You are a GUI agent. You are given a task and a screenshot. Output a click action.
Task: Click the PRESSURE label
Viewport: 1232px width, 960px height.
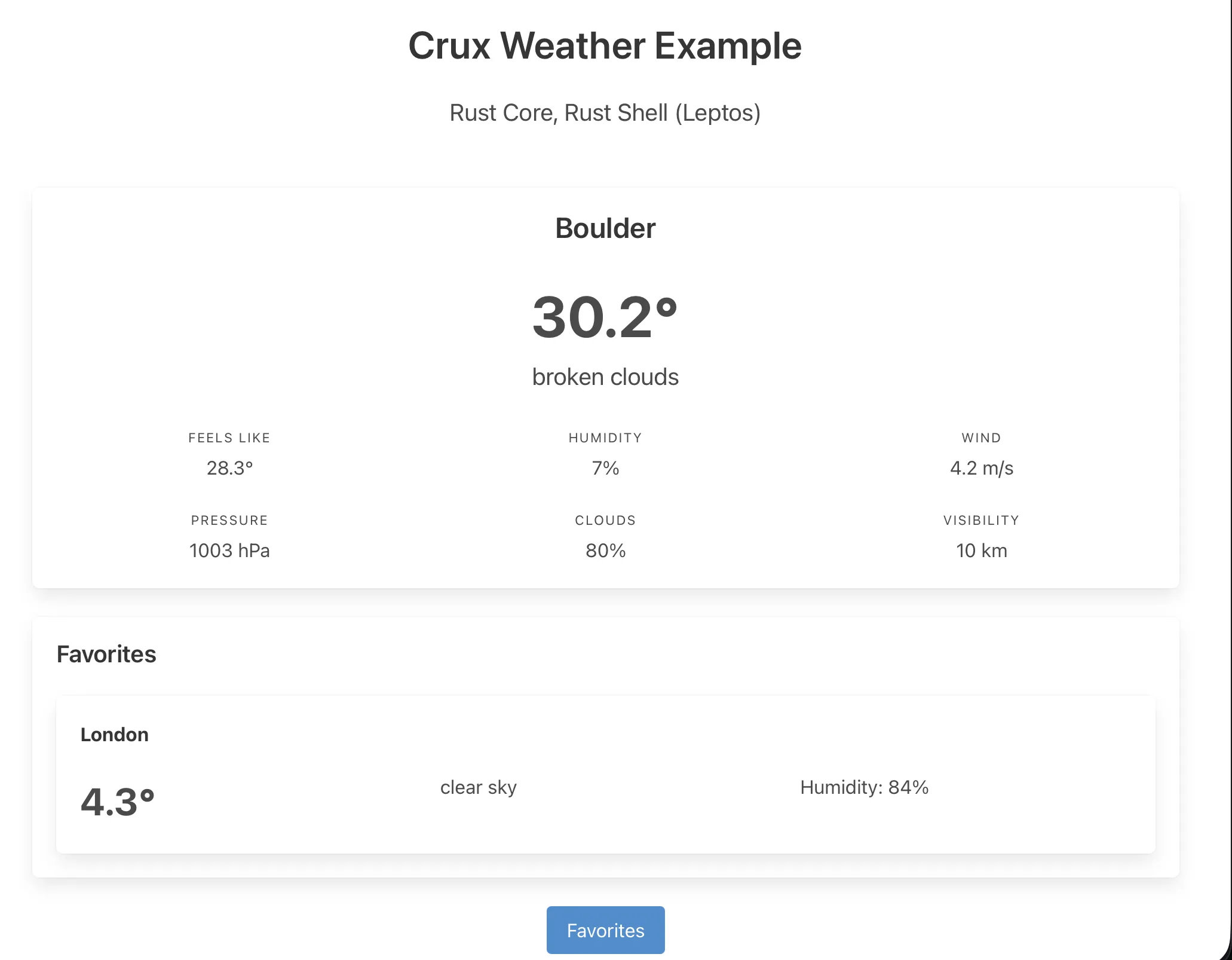point(229,519)
